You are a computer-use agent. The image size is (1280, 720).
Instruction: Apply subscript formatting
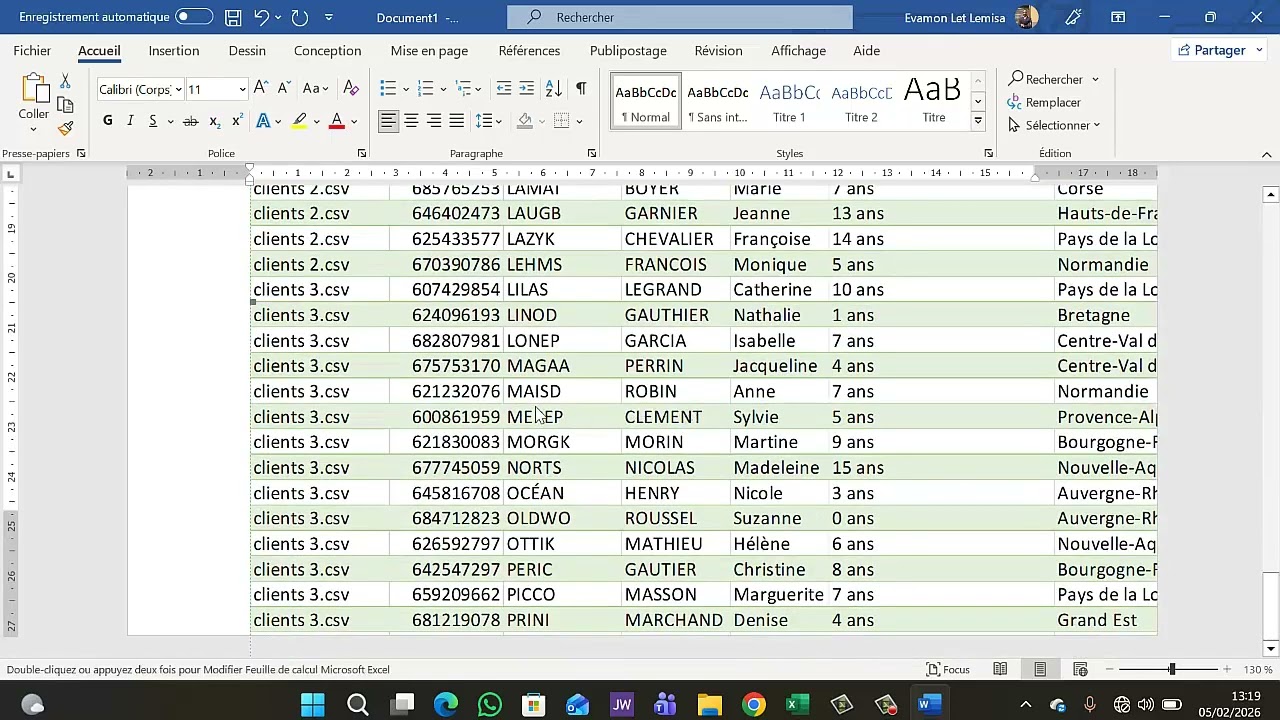[x=214, y=121]
